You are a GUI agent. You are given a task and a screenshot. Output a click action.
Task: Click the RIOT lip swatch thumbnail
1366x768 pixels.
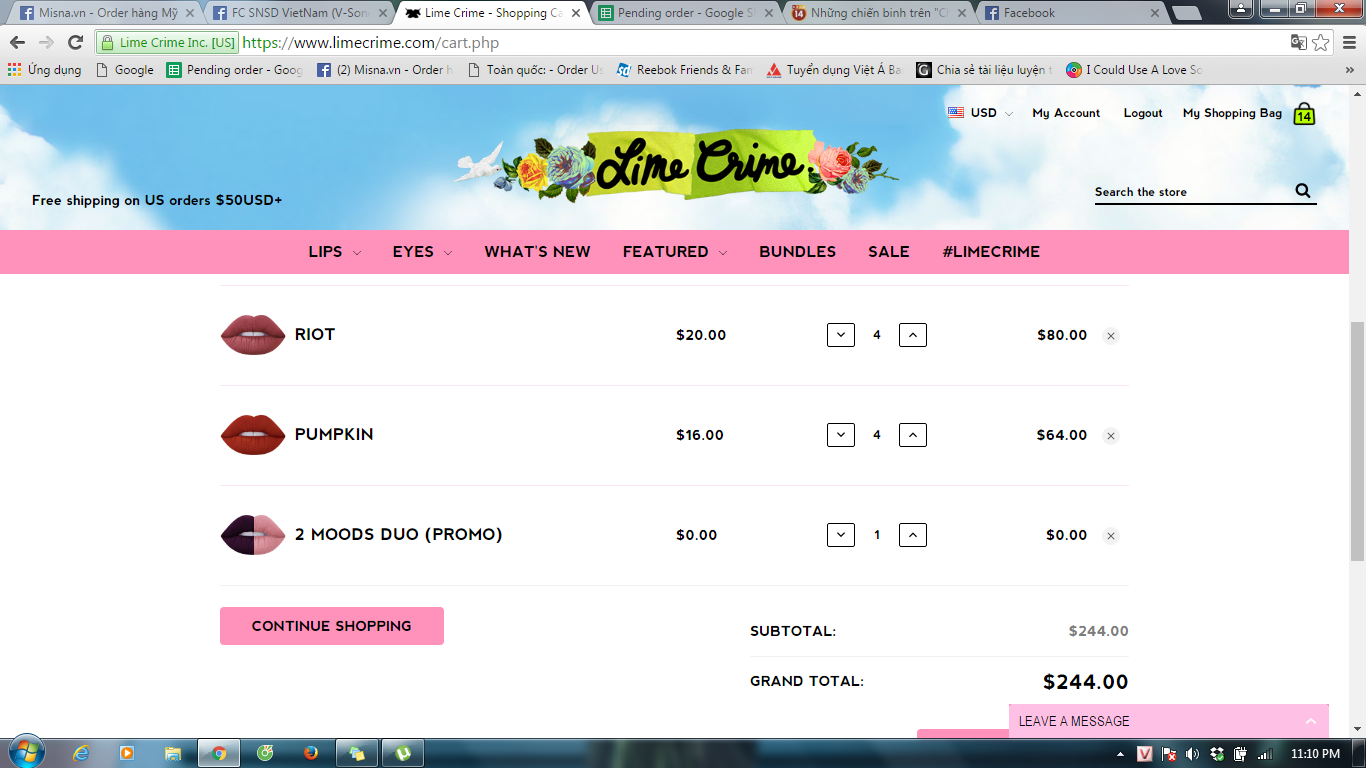tap(253, 335)
